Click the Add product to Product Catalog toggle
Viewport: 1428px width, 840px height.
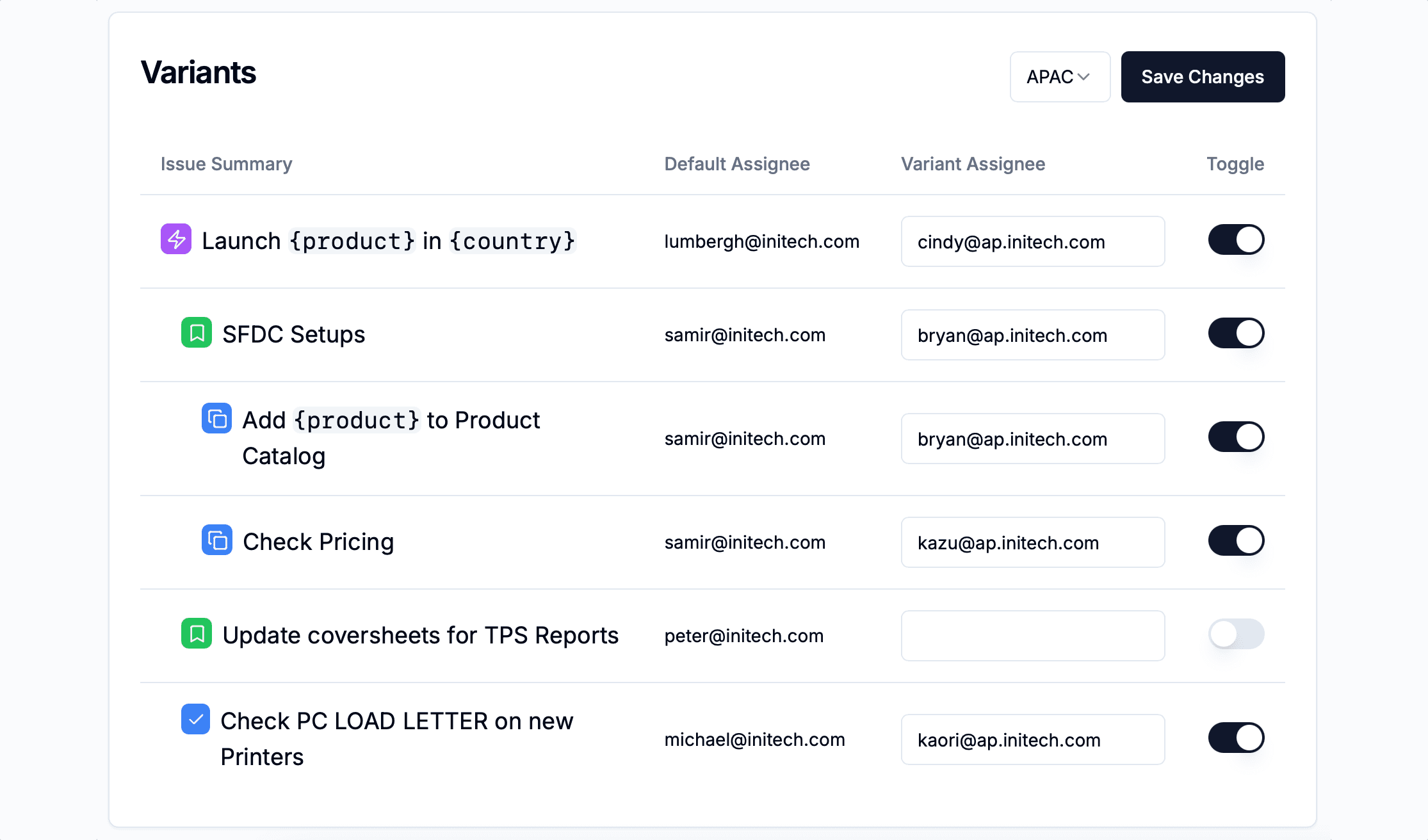tap(1237, 438)
